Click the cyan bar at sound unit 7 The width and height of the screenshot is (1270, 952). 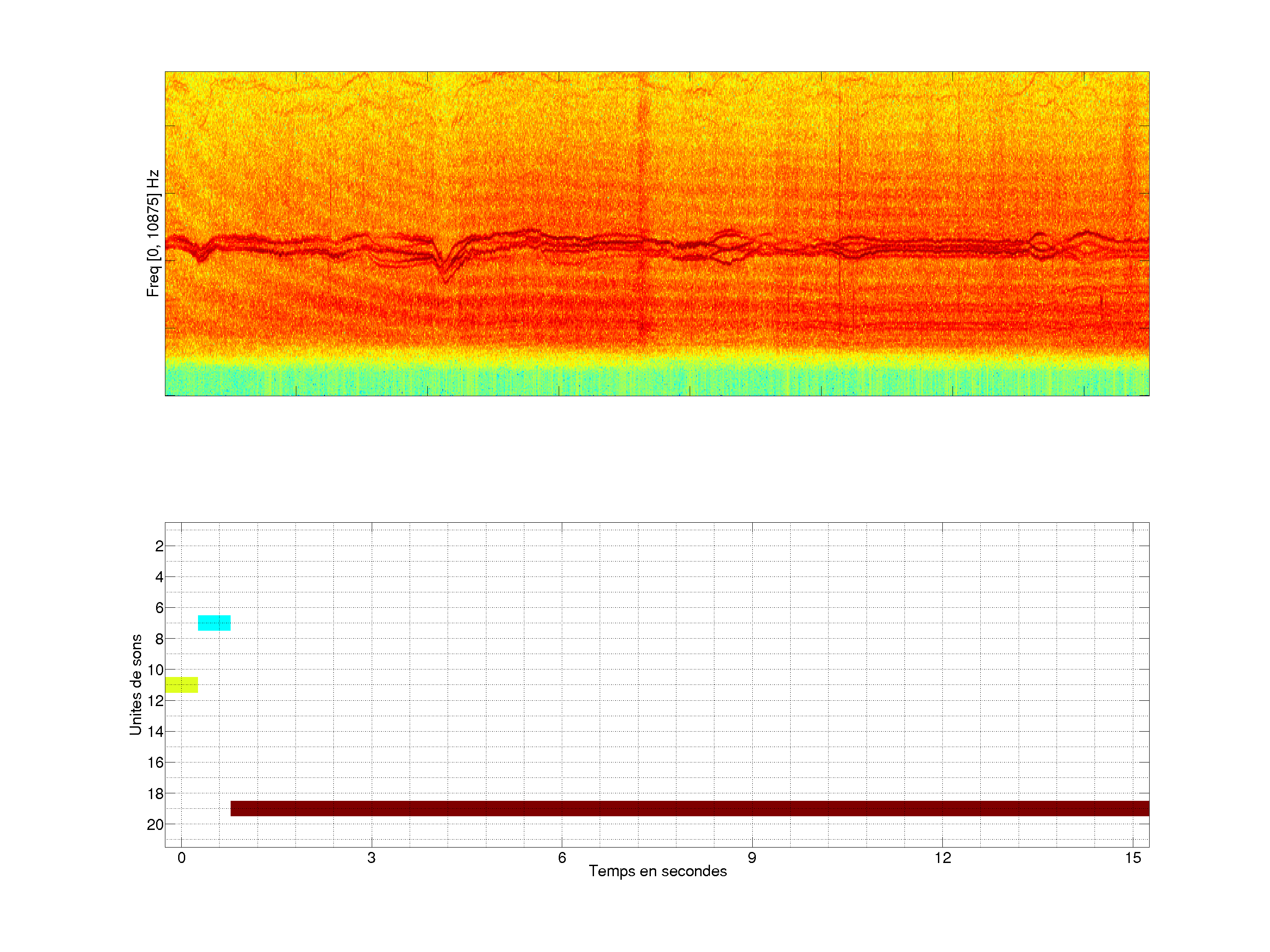pos(214,623)
